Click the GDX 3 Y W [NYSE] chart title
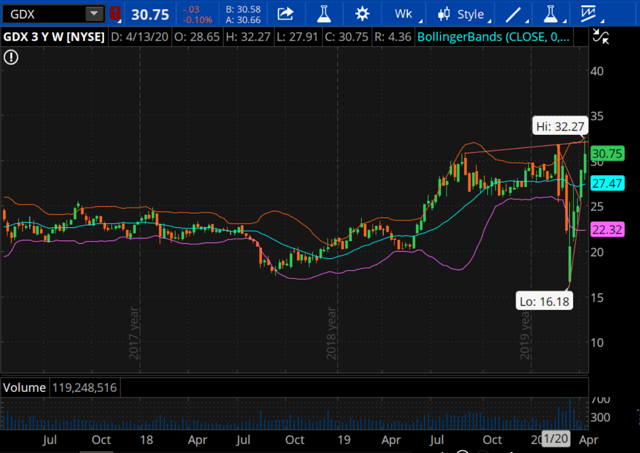The height and width of the screenshot is (453, 640). click(x=54, y=37)
